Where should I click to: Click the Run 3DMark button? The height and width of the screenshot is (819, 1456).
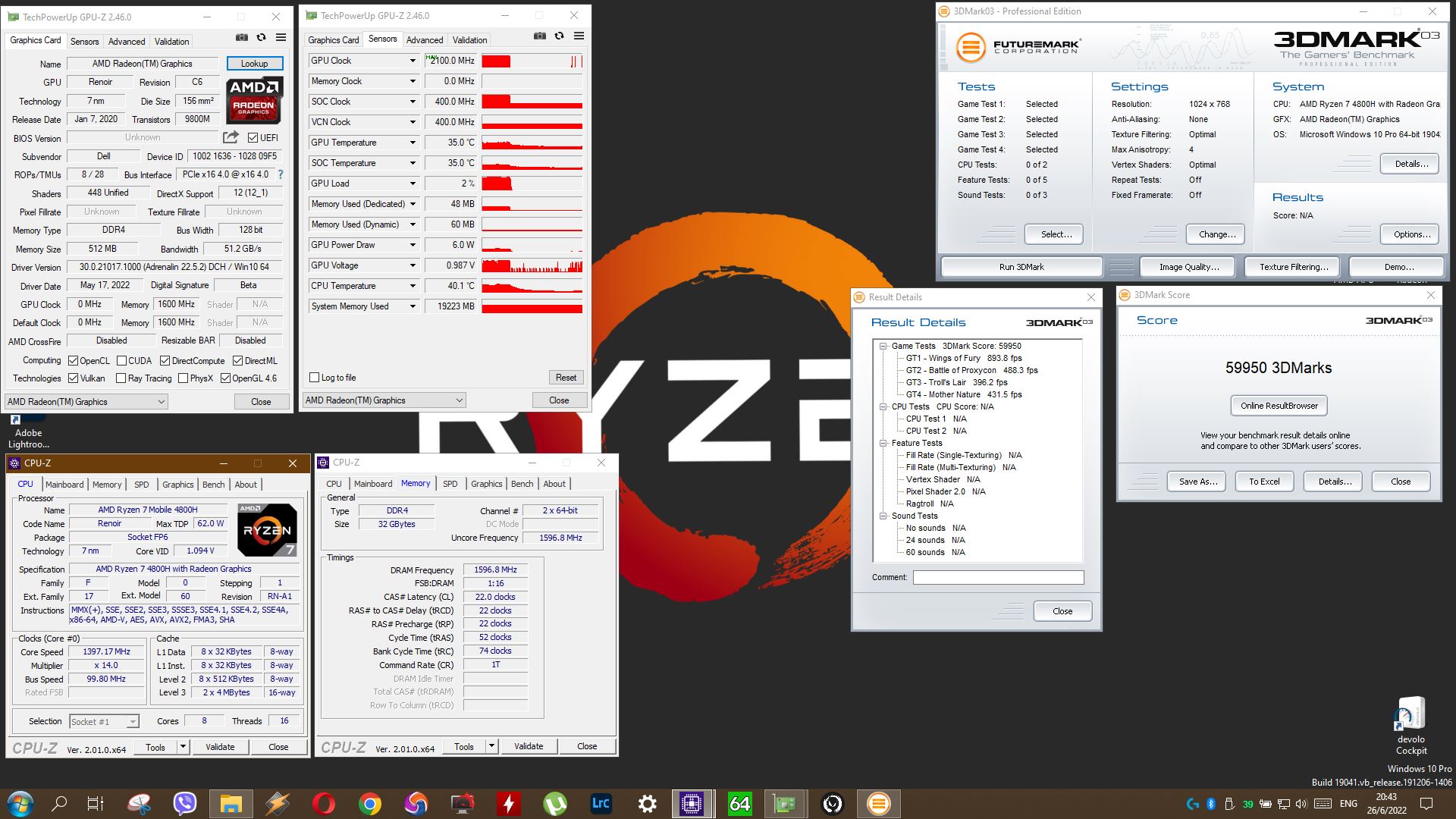[1021, 267]
